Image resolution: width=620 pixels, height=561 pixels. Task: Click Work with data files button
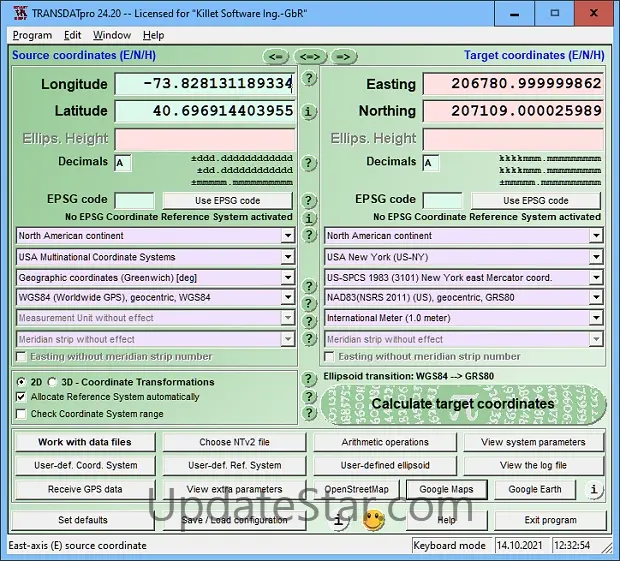85,442
